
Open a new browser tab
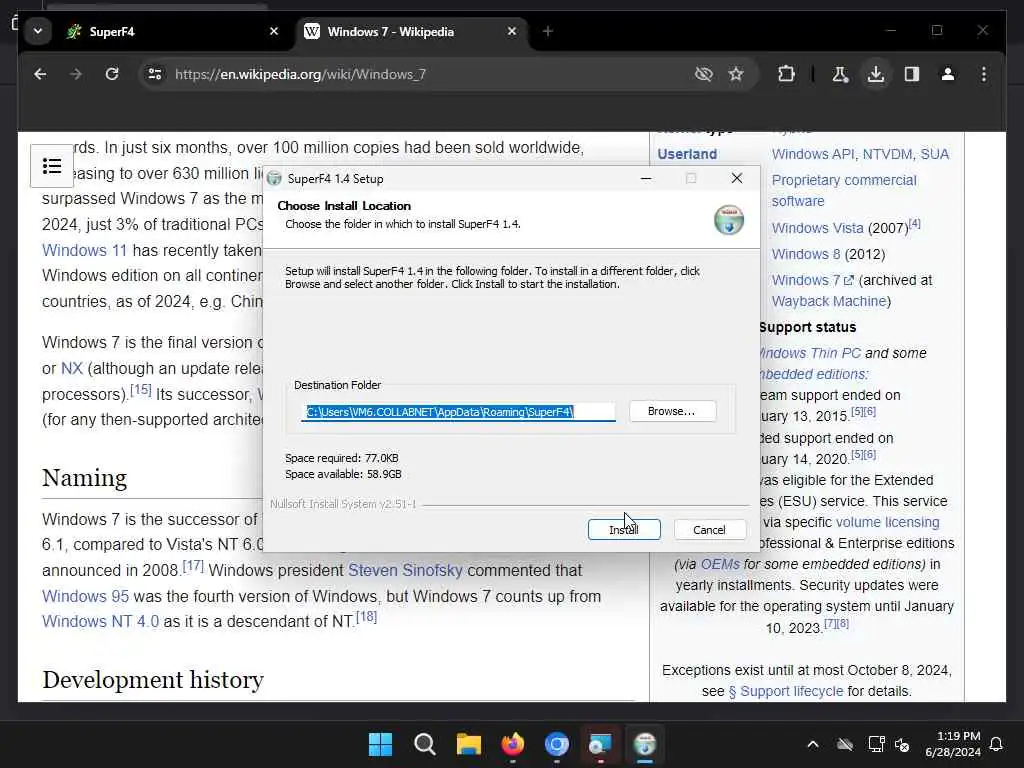(548, 31)
